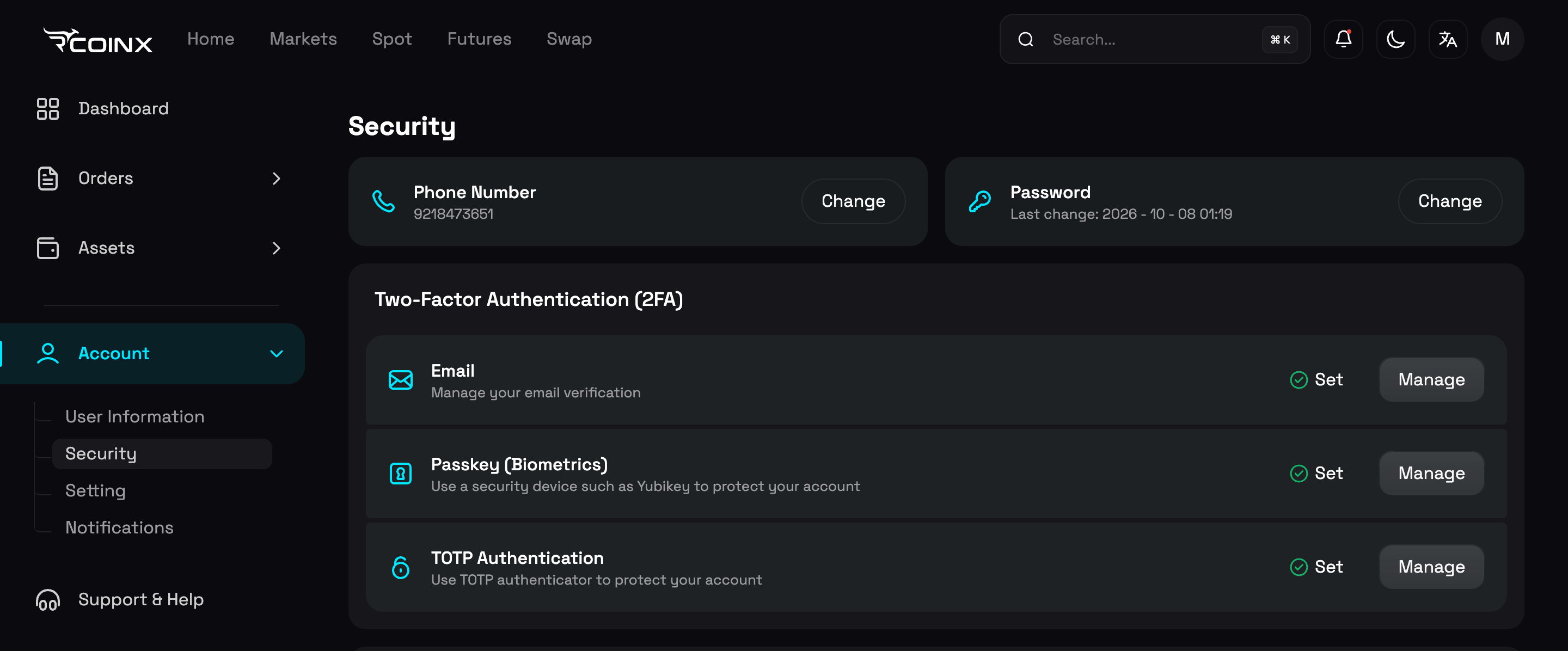Select Security submenu item
Viewport: 1568px width, 651px height.
pos(162,454)
